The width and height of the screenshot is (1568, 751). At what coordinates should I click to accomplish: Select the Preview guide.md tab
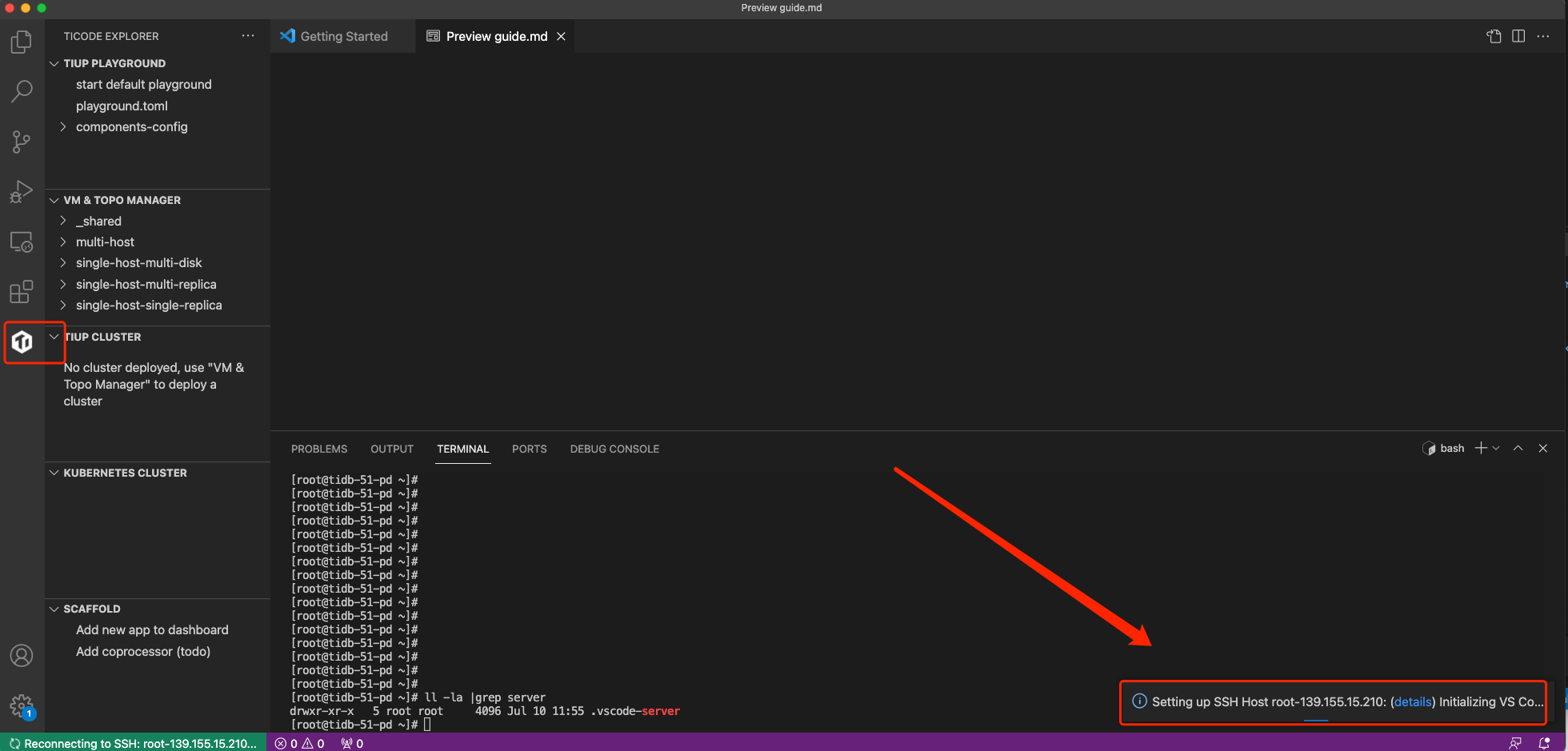(496, 36)
